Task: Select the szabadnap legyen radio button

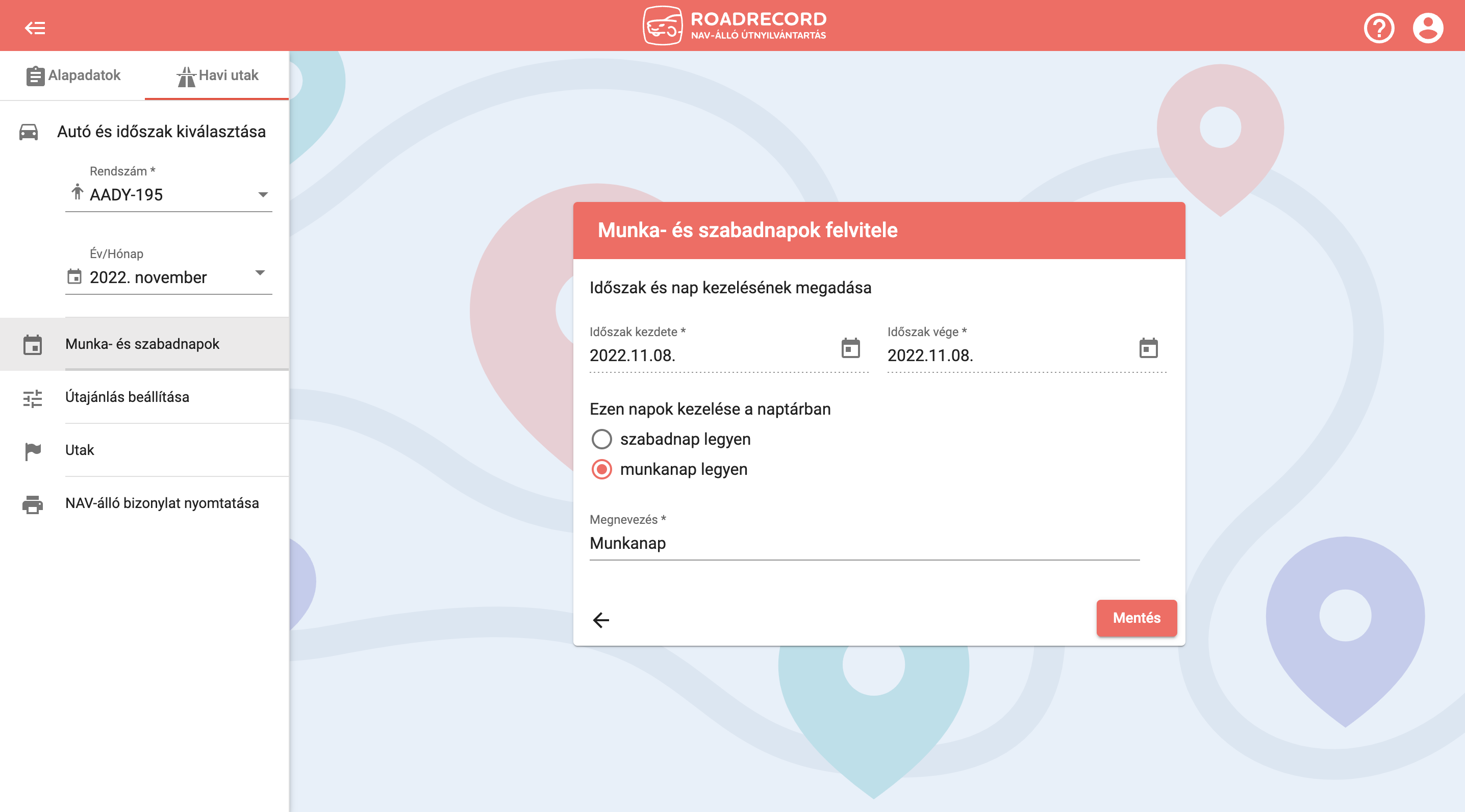Action: coord(602,439)
